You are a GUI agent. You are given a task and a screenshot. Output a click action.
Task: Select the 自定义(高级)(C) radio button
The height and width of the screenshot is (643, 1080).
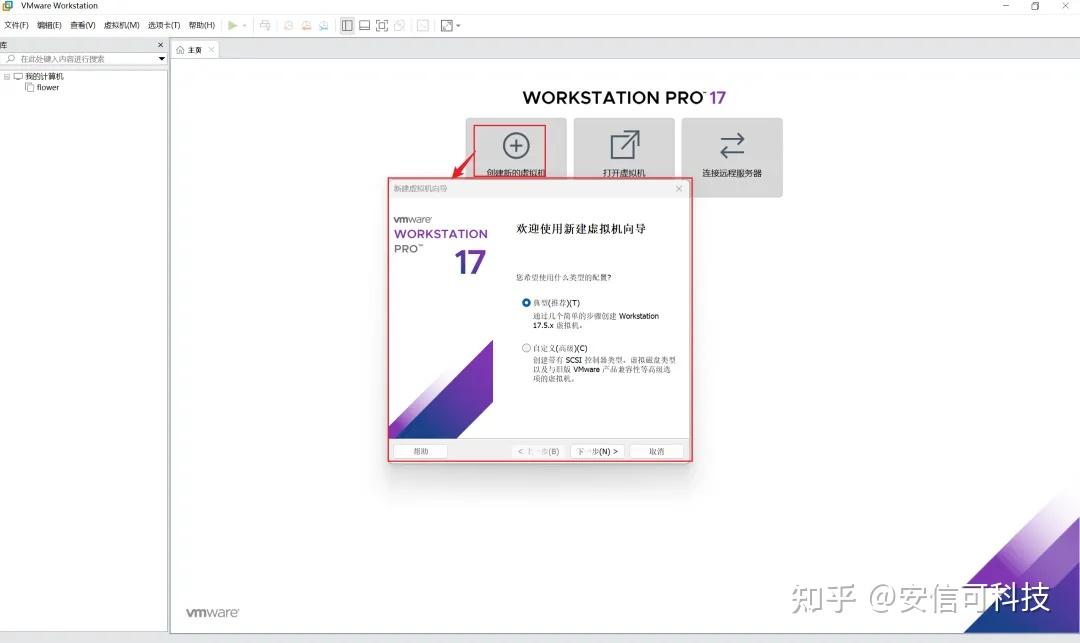point(526,348)
